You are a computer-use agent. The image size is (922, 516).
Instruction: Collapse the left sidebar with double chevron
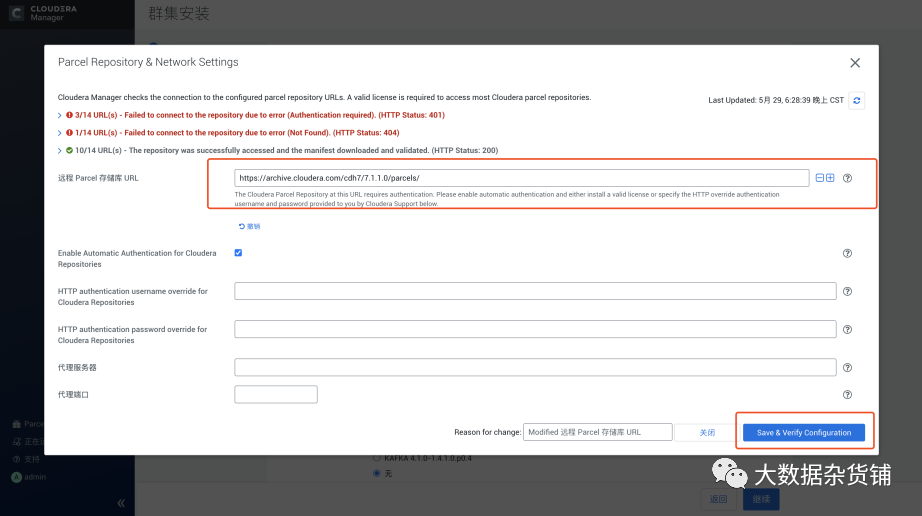[121, 503]
